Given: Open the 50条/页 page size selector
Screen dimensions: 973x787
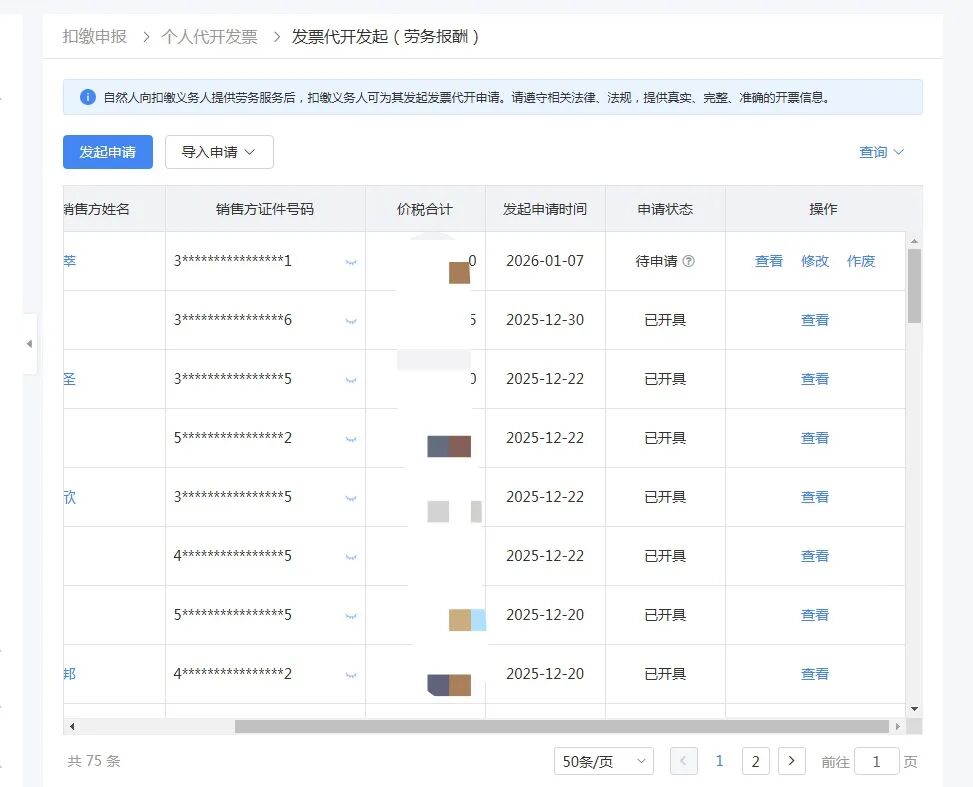Looking at the screenshot, I should pyautogui.click(x=603, y=761).
